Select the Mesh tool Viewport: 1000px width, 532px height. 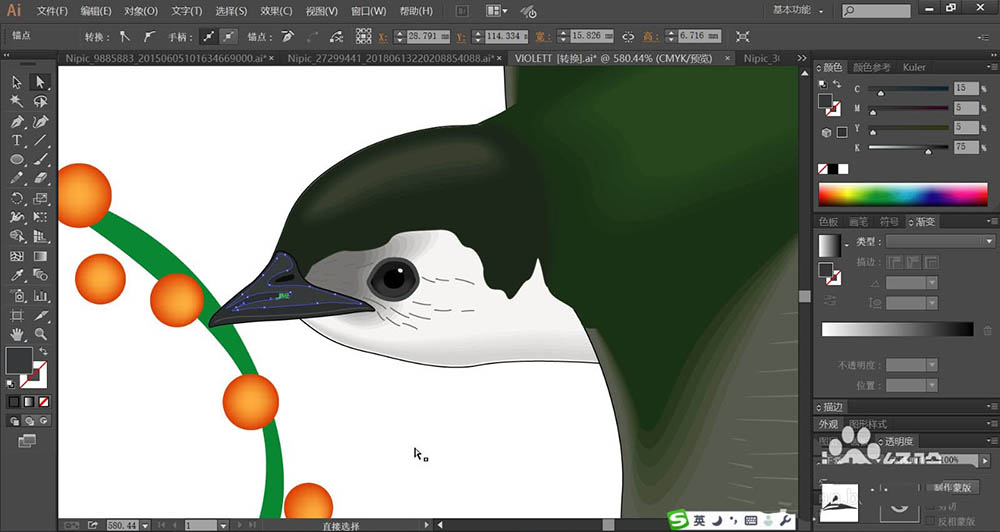(17, 256)
